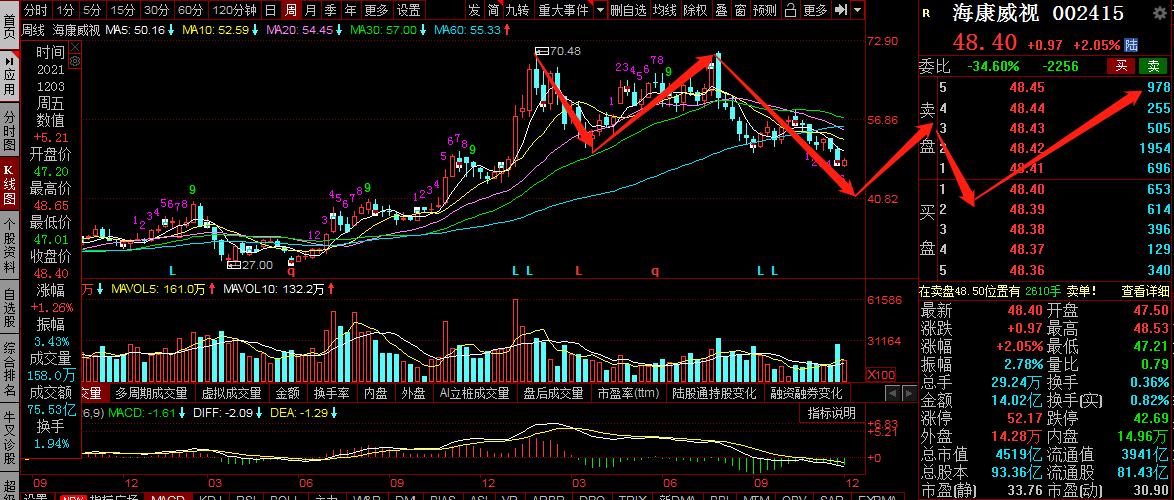Click the red 买 (buy) button
1174x500 pixels.
click(x=1121, y=66)
